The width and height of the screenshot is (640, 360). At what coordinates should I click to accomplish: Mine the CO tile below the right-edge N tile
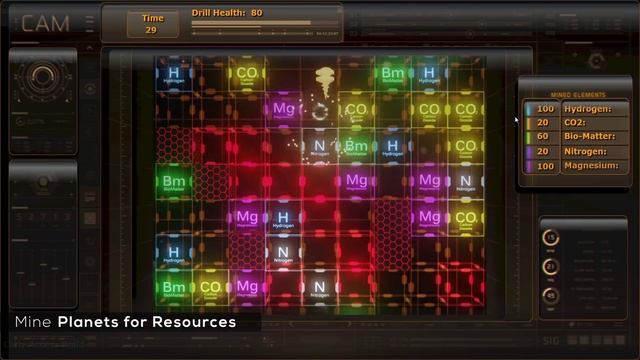tap(466, 218)
